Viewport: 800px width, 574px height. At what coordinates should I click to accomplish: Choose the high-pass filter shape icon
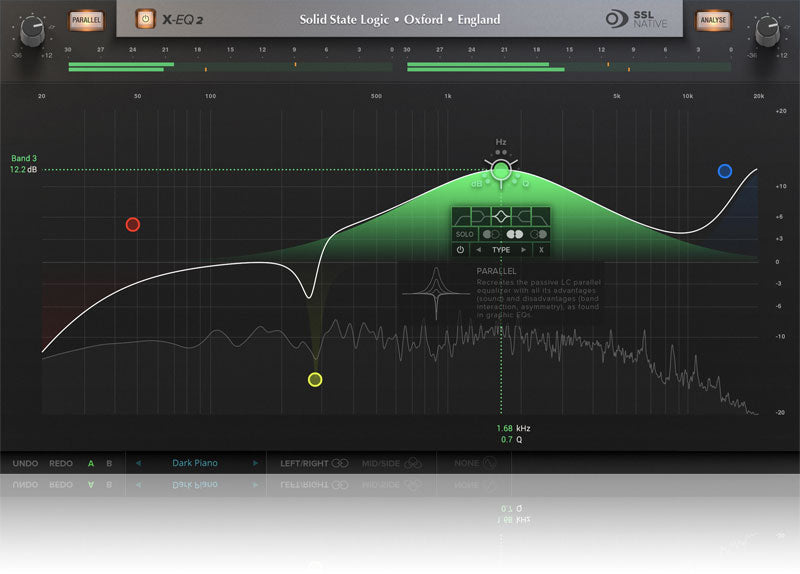coord(461,217)
